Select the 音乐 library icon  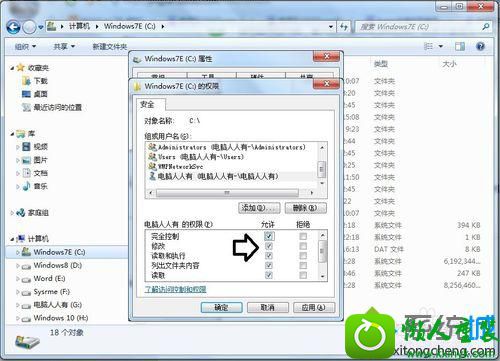click(x=26, y=186)
